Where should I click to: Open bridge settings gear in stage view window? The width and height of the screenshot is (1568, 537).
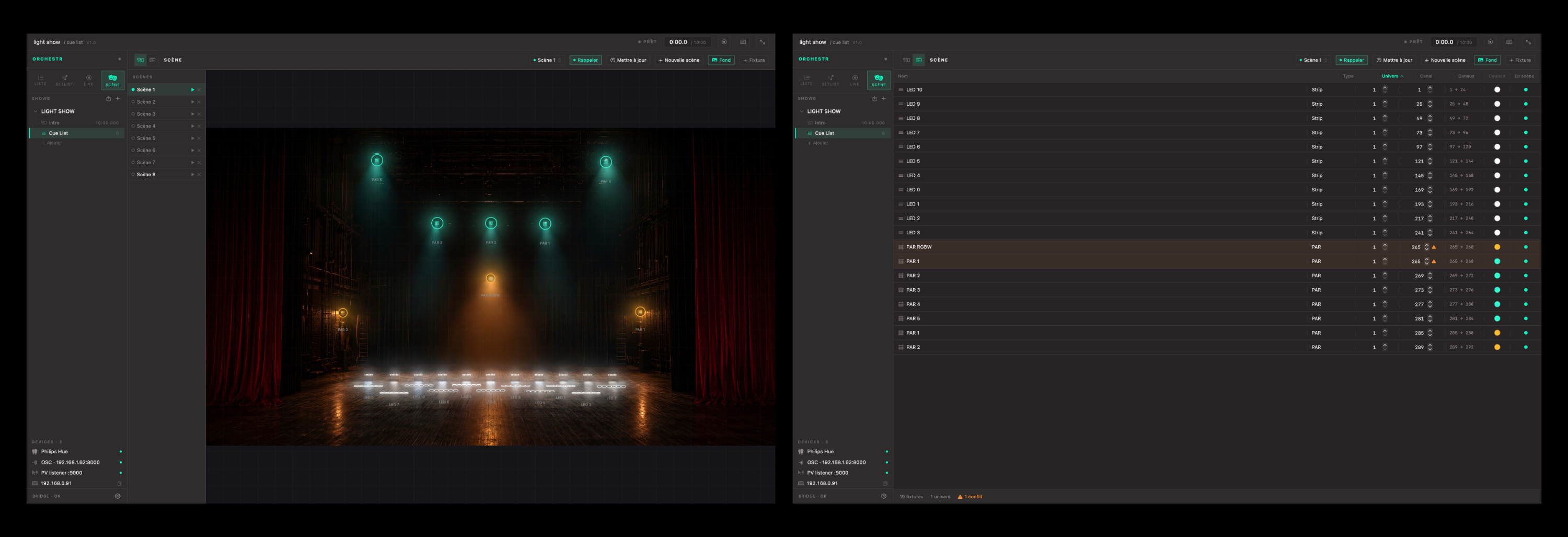click(x=118, y=496)
